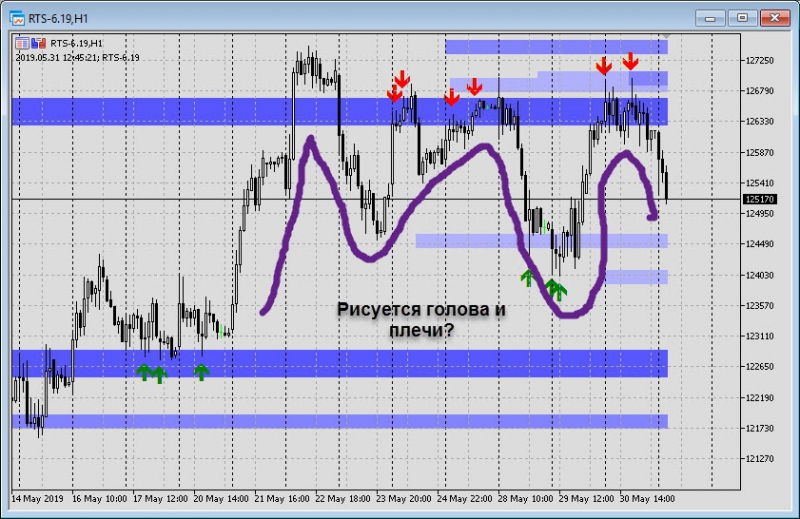Click the 125870 price scale value

pos(760,153)
